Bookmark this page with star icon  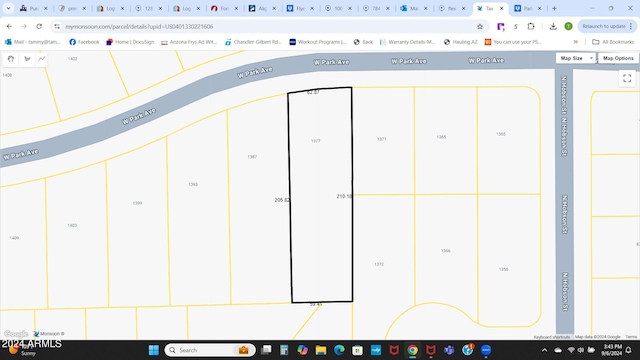480,27
